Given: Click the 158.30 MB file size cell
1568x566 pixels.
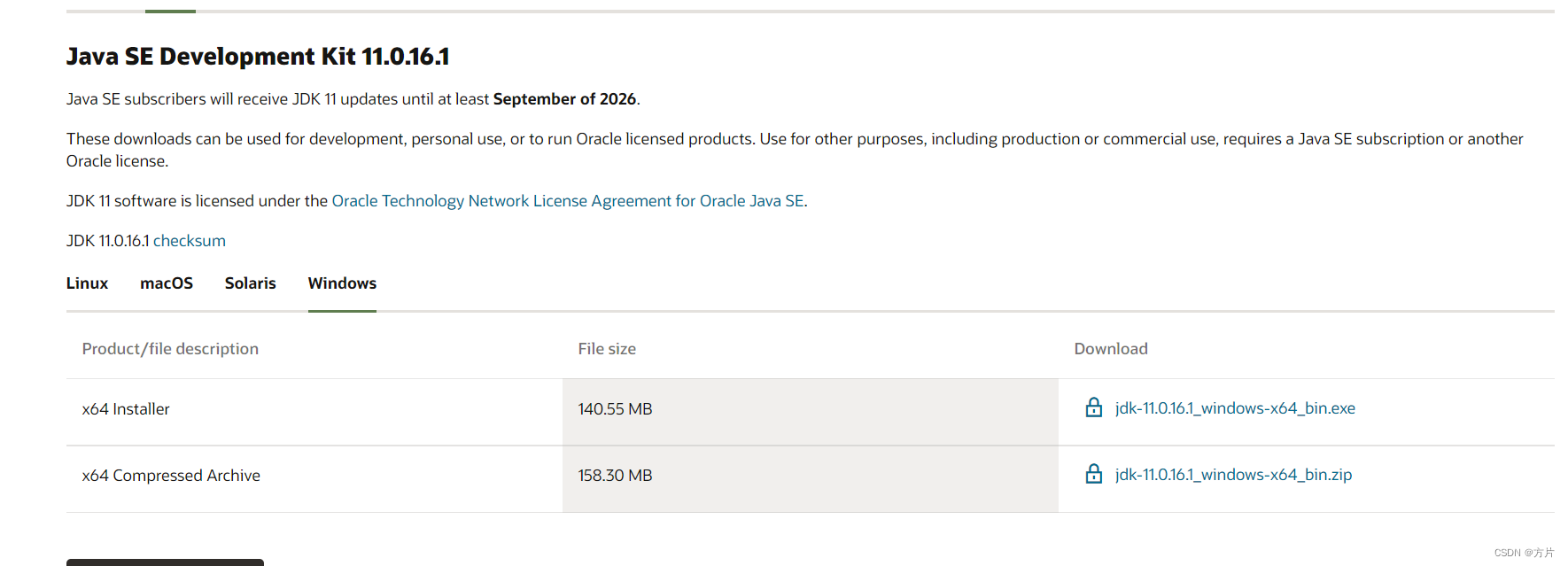Looking at the screenshot, I should 615,476.
